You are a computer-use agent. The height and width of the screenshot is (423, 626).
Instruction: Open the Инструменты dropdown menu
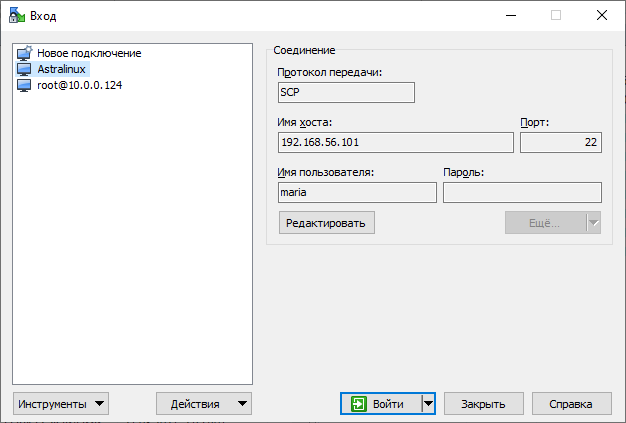click(x=61, y=404)
